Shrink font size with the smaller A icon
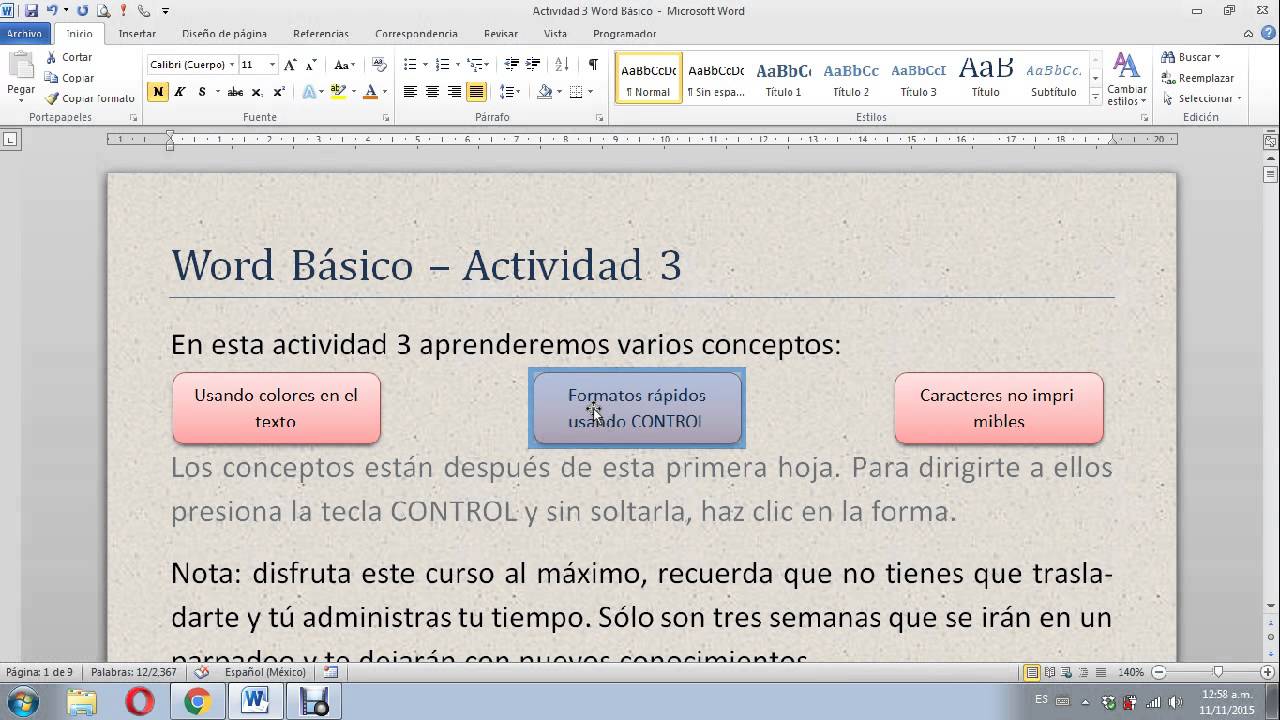Image resolution: width=1280 pixels, height=720 pixels. click(x=312, y=65)
